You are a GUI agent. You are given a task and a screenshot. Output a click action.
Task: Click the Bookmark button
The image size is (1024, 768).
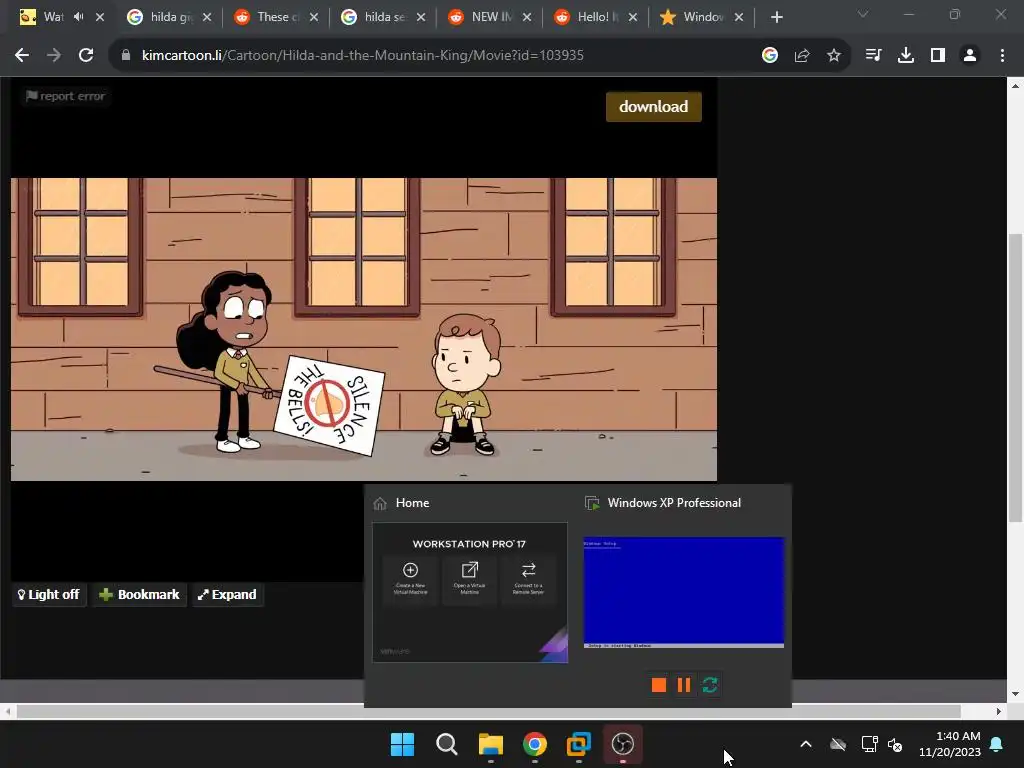[139, 594]
